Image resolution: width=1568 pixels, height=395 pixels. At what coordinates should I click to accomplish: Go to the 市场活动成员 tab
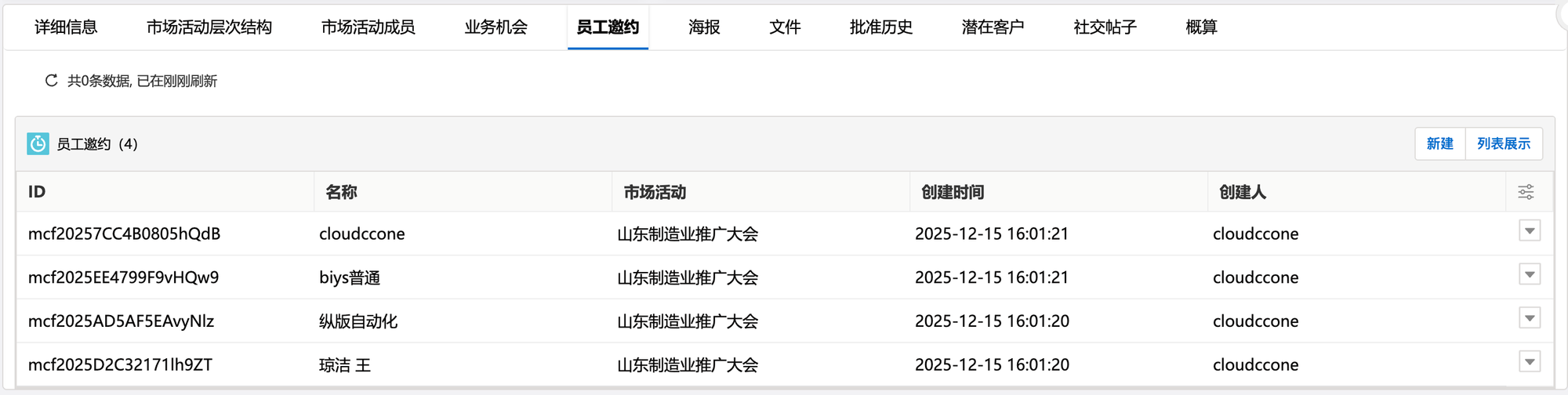[x=368, y=27]
